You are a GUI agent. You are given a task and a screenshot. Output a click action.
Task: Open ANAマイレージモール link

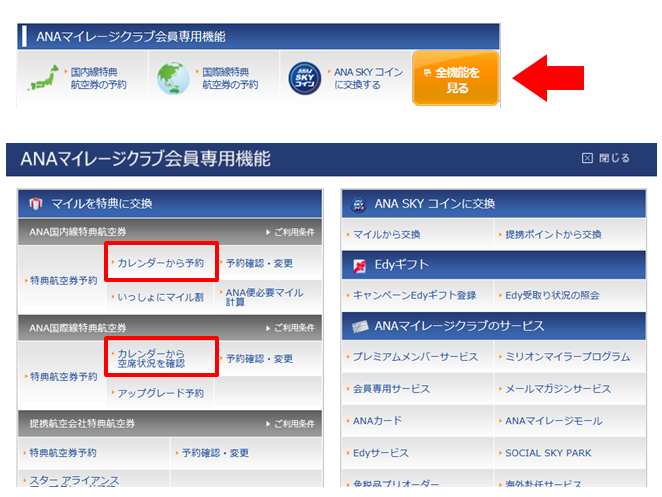554,421
